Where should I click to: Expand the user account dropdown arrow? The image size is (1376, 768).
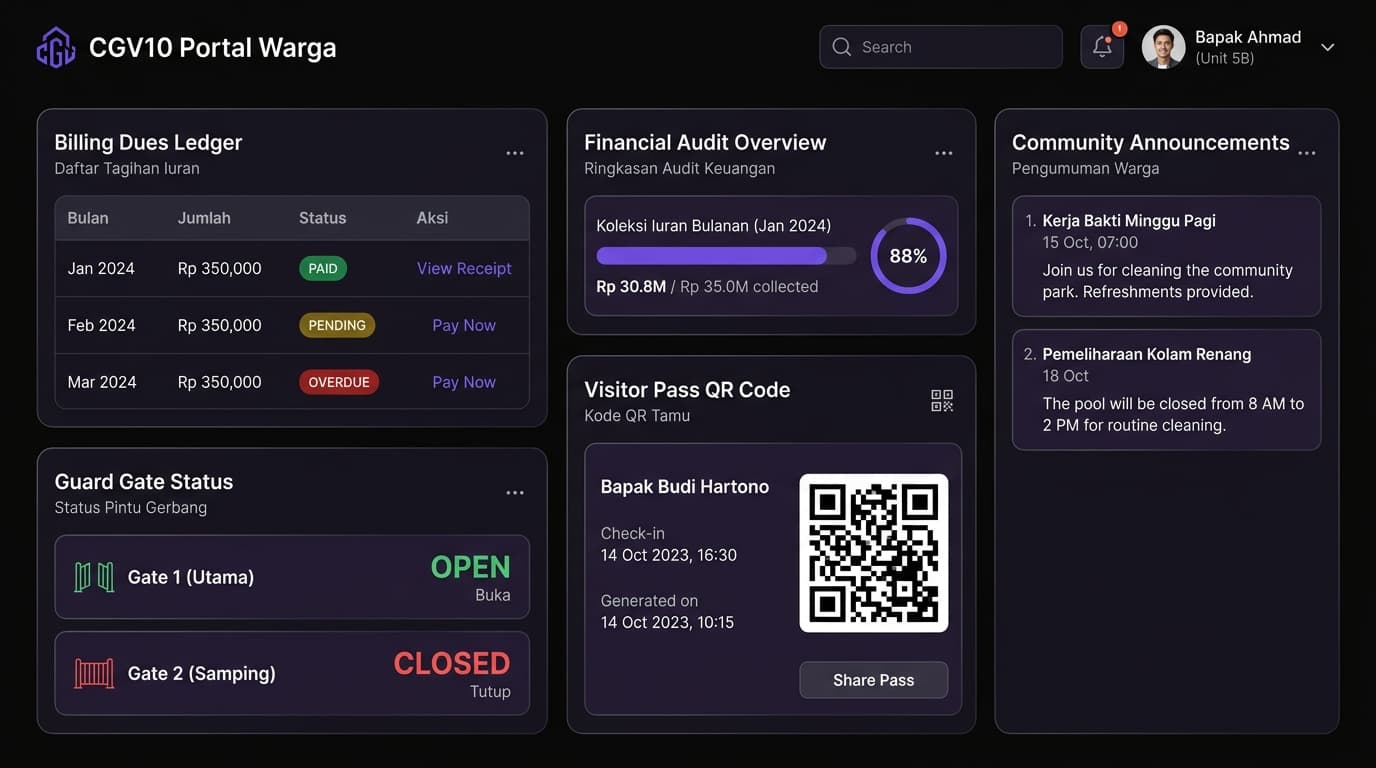click(1328, 47)
